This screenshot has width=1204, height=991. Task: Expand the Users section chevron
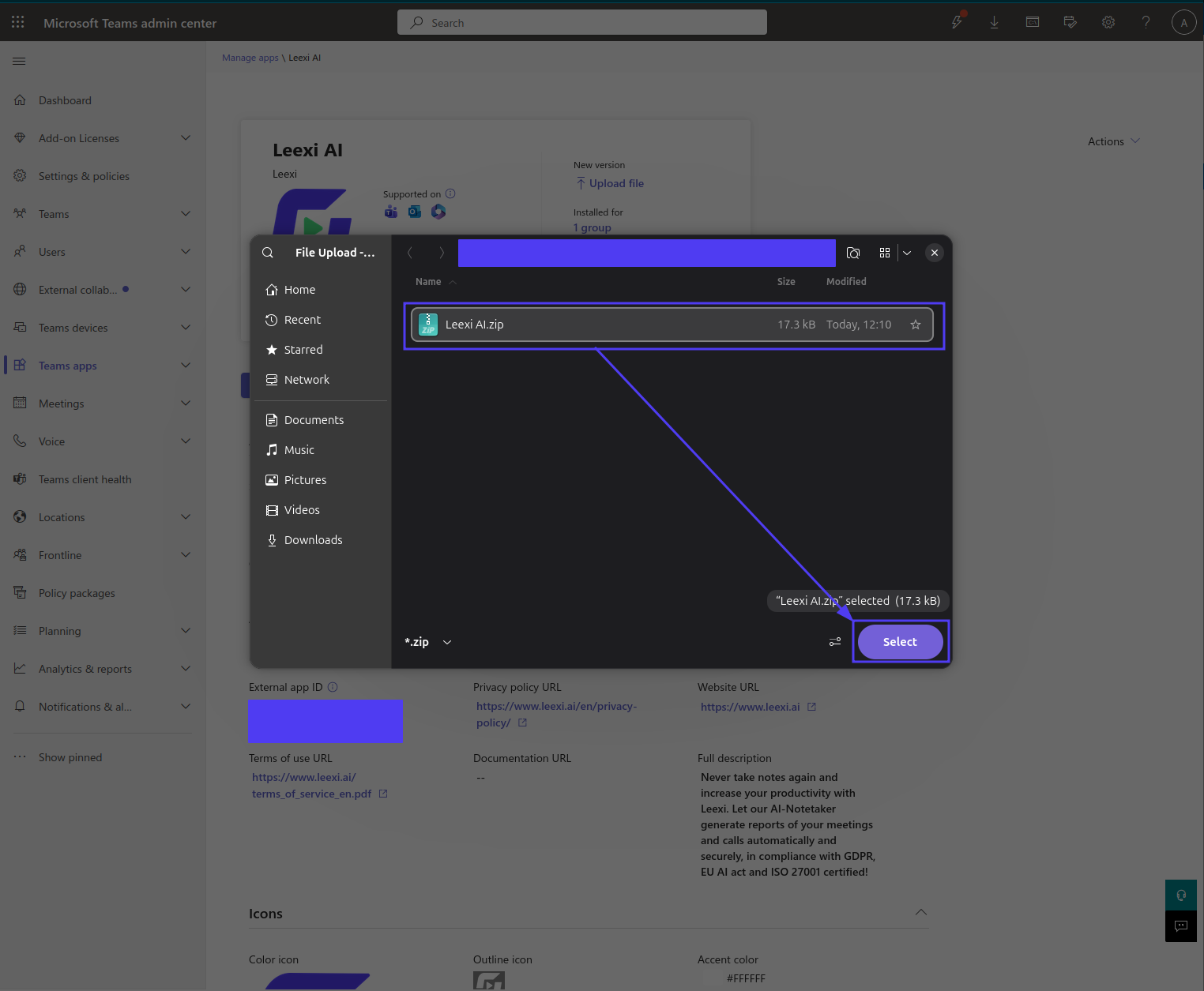pyautogui.click(x=186, y=252)
